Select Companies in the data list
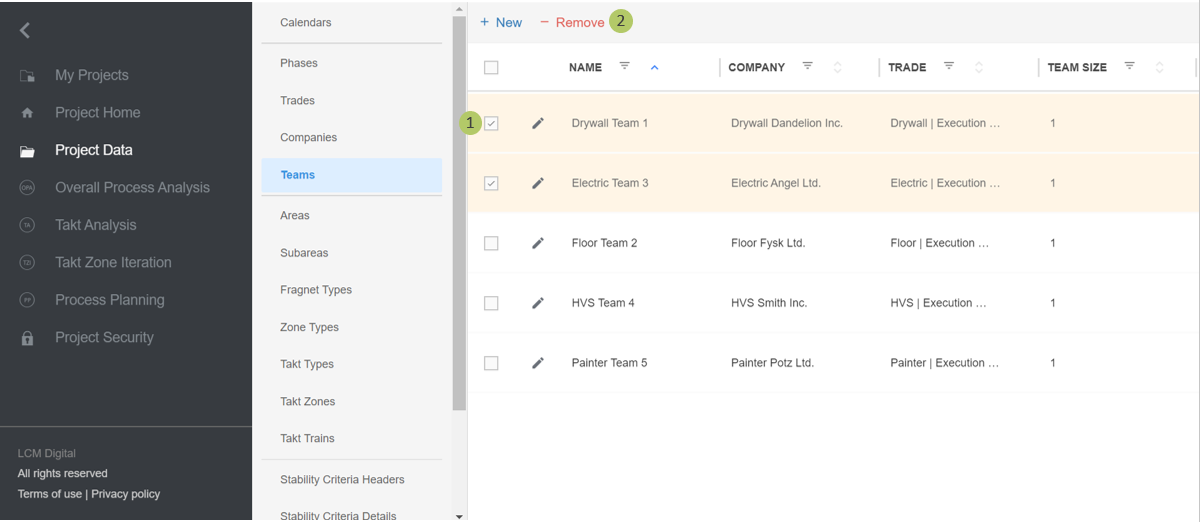 coord(308,138)
